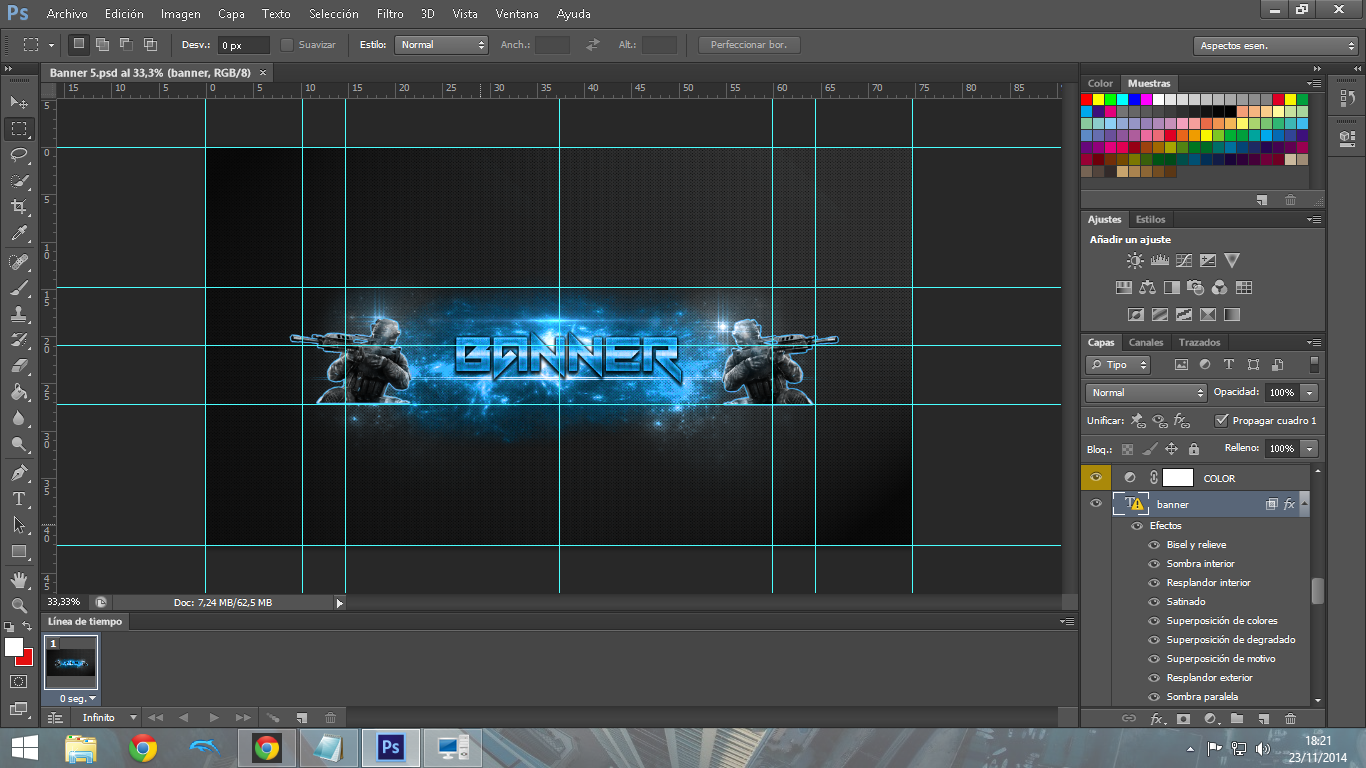Add a Gradient Map adjustment
The image size is (1366, 768).
pyautogui.click(x=1232, y=314)
